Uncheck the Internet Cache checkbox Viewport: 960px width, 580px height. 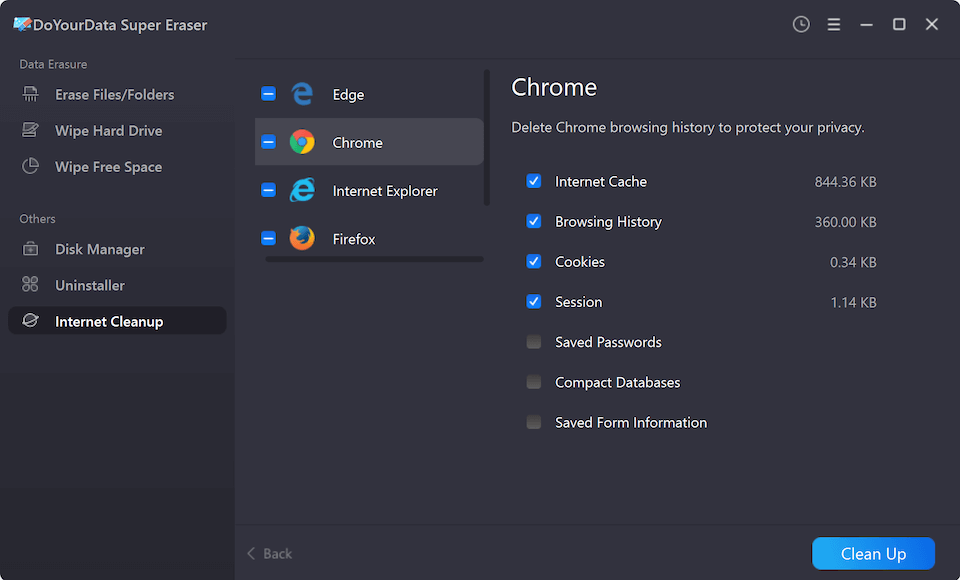click(534, 181)
